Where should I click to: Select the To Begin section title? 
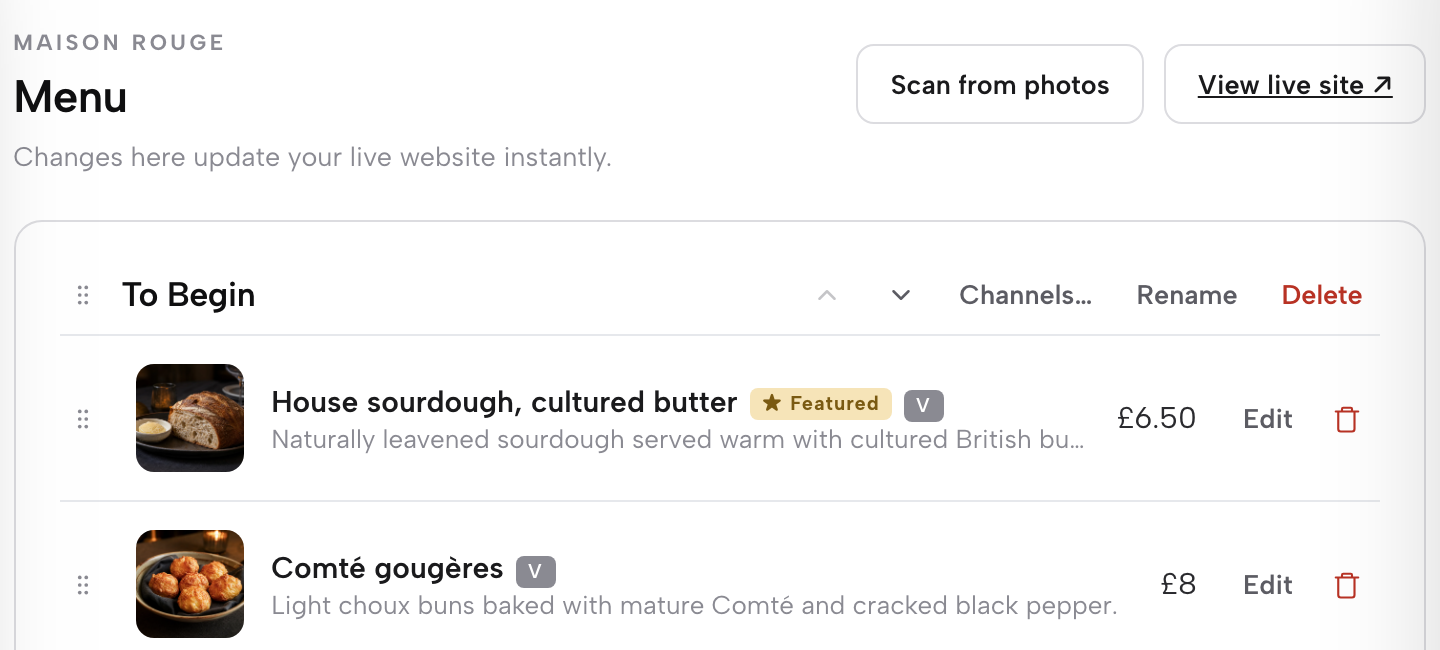(189, 295)
